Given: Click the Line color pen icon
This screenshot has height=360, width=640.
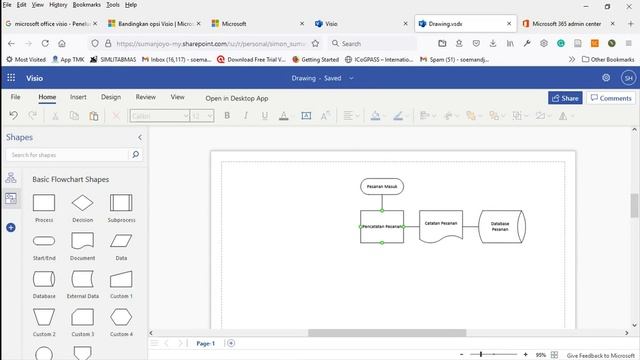Looking at the screenshot, I should (398, 116).
